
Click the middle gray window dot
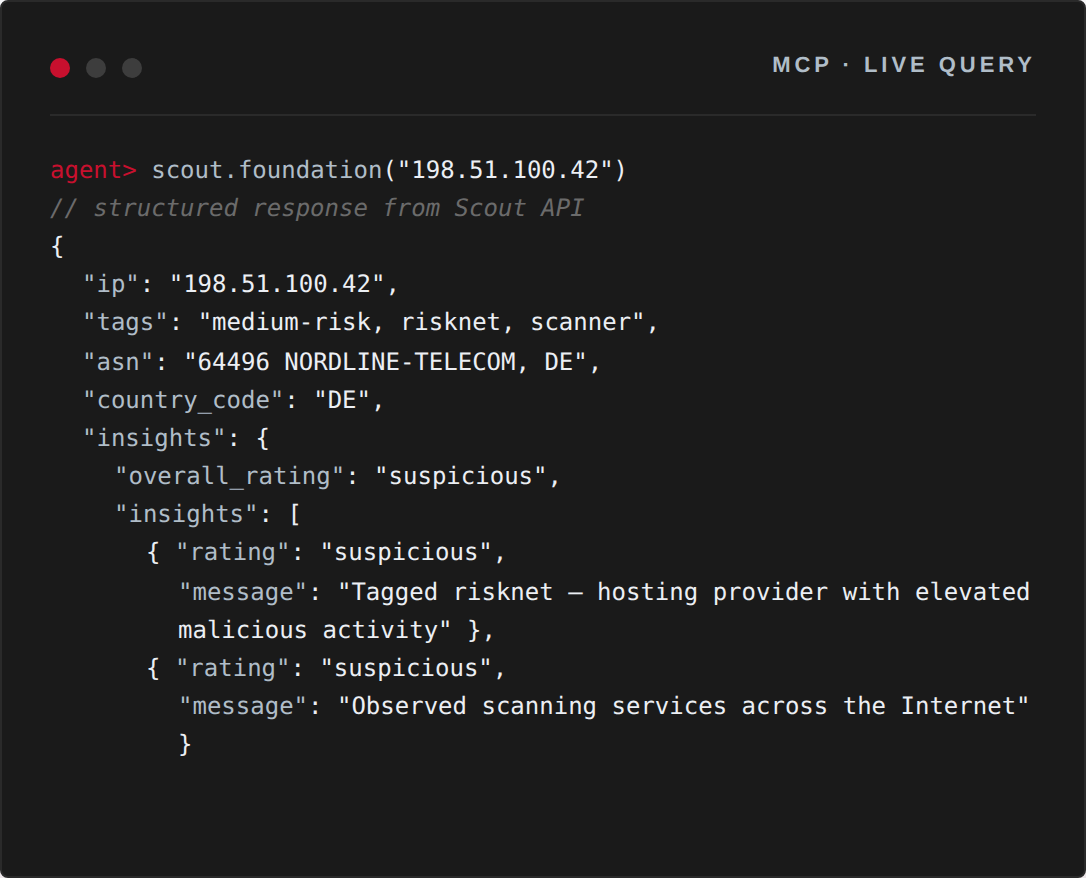(96, 68)
